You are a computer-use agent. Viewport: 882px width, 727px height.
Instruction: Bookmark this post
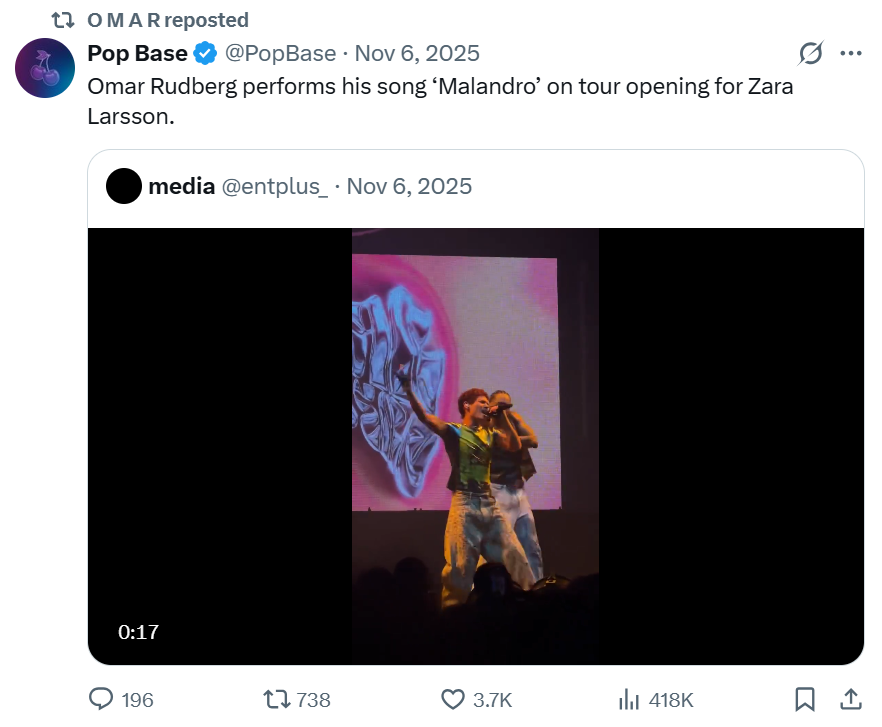tap(804, 699)
